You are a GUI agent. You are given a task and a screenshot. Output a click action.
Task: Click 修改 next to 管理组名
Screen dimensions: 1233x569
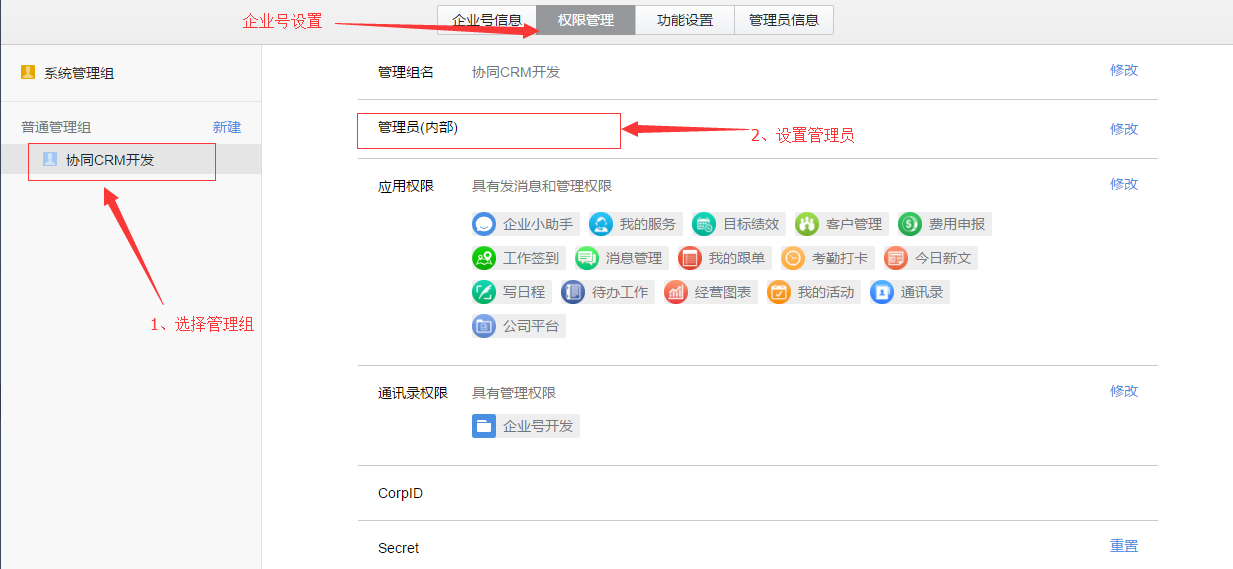(1124, 70)
